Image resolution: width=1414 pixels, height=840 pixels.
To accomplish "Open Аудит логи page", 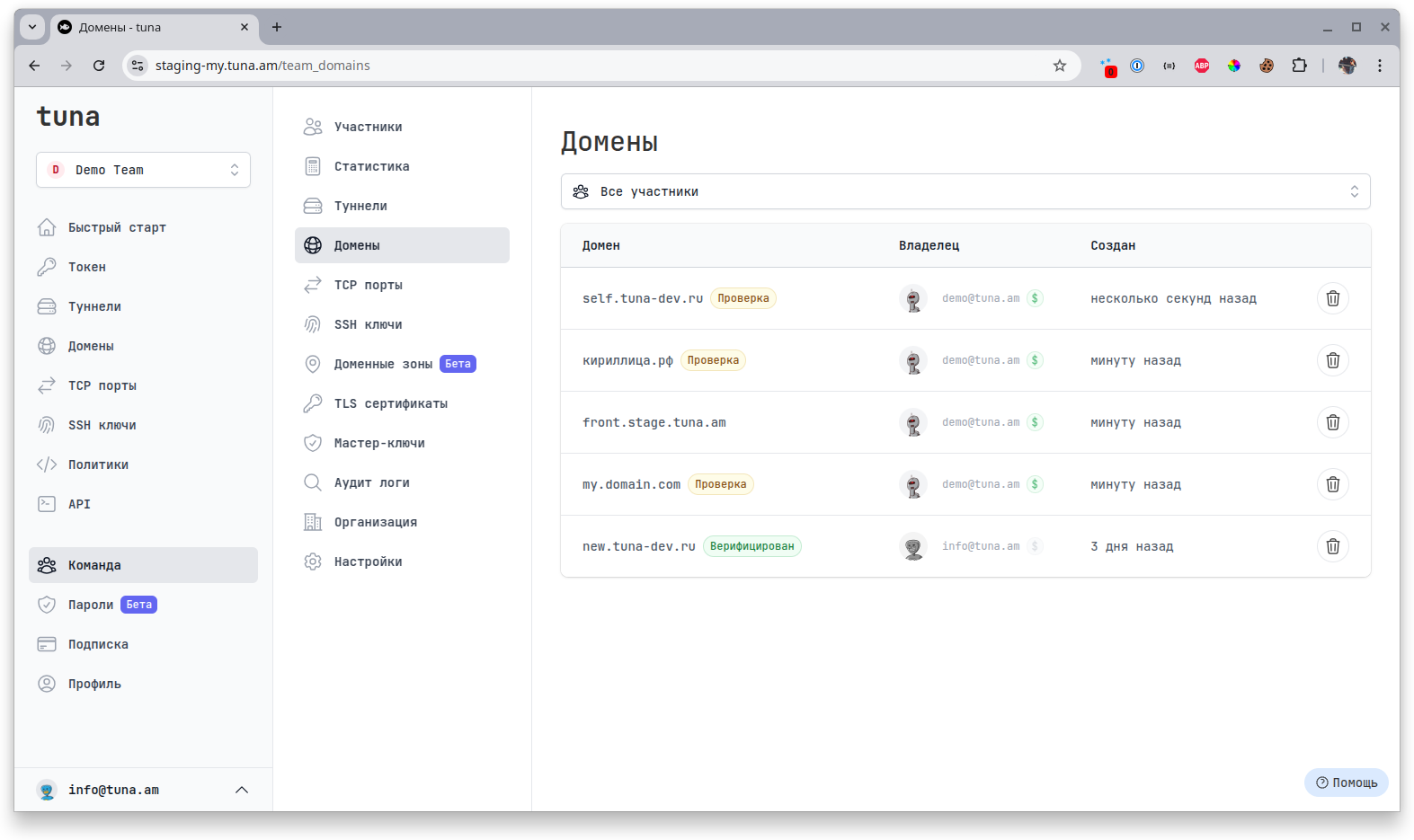I will 402,482.
